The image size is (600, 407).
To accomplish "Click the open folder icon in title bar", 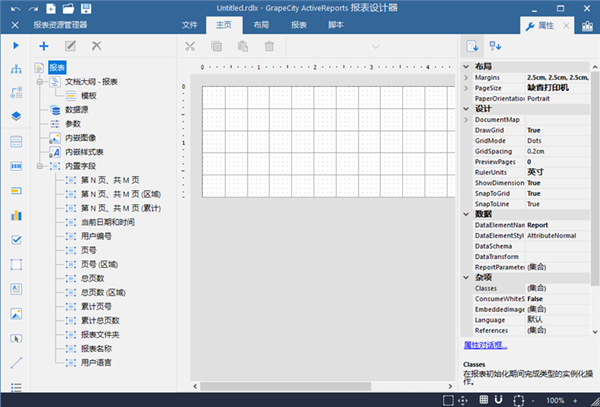I will tap(67, 7).
